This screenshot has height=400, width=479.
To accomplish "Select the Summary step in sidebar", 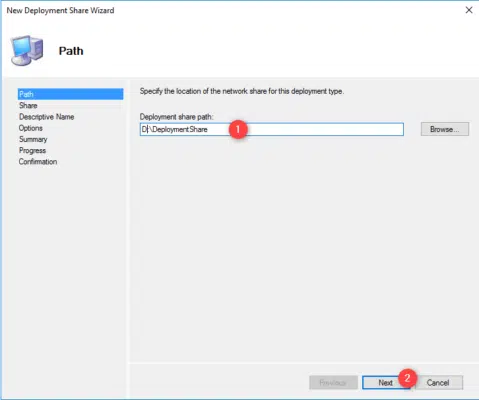I will pyautogui.click(x=33, y=139).
